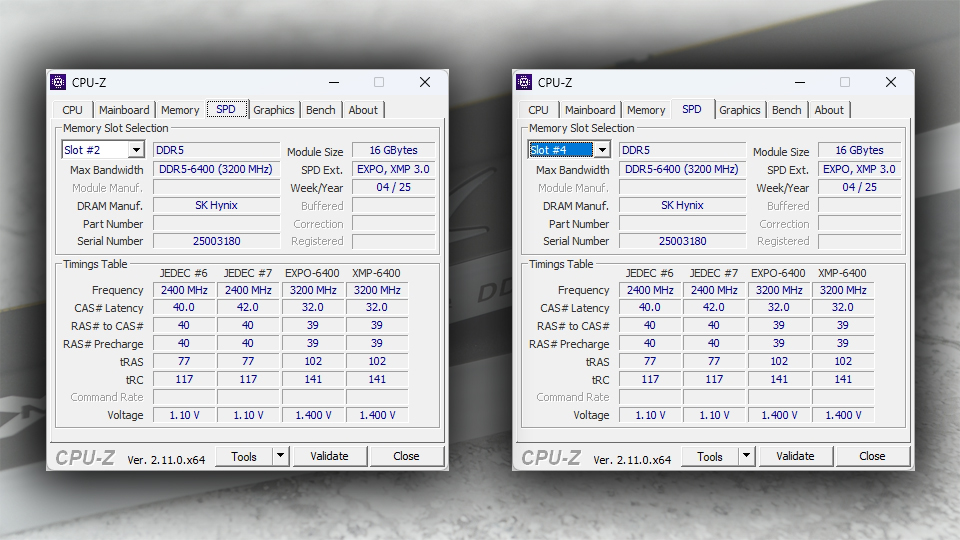Click JEDEC #6 CAS Latency 40.0 in right window
This screenshot has width=960, height=540.
(650, 307)
